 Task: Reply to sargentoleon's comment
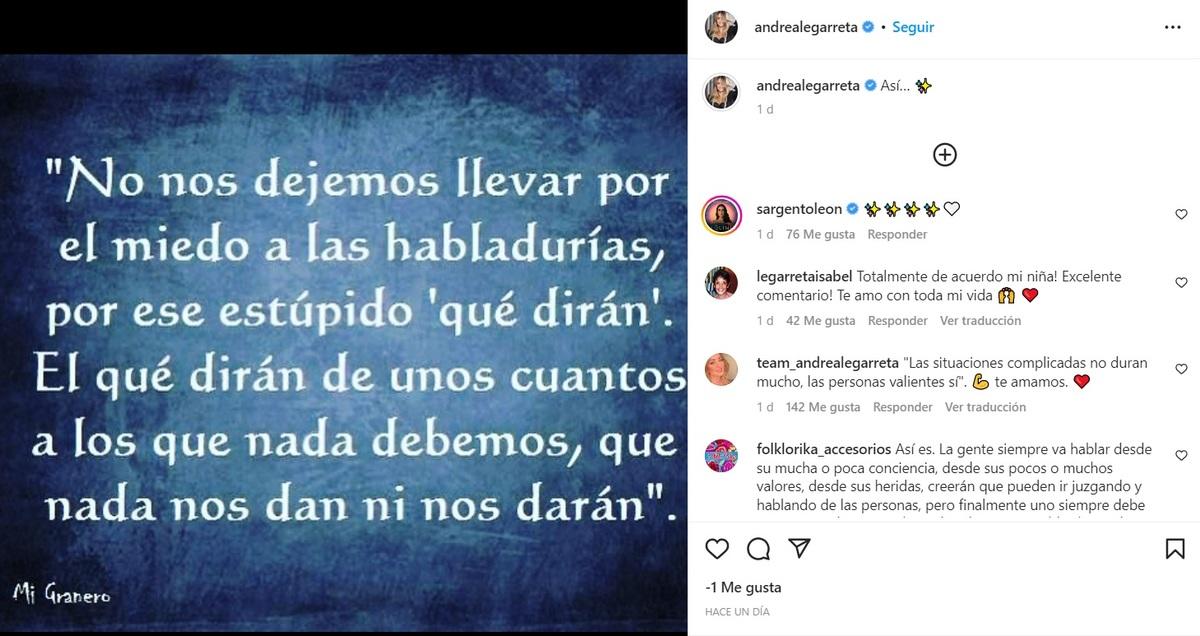pyautogui.click(x=897, y=234)
